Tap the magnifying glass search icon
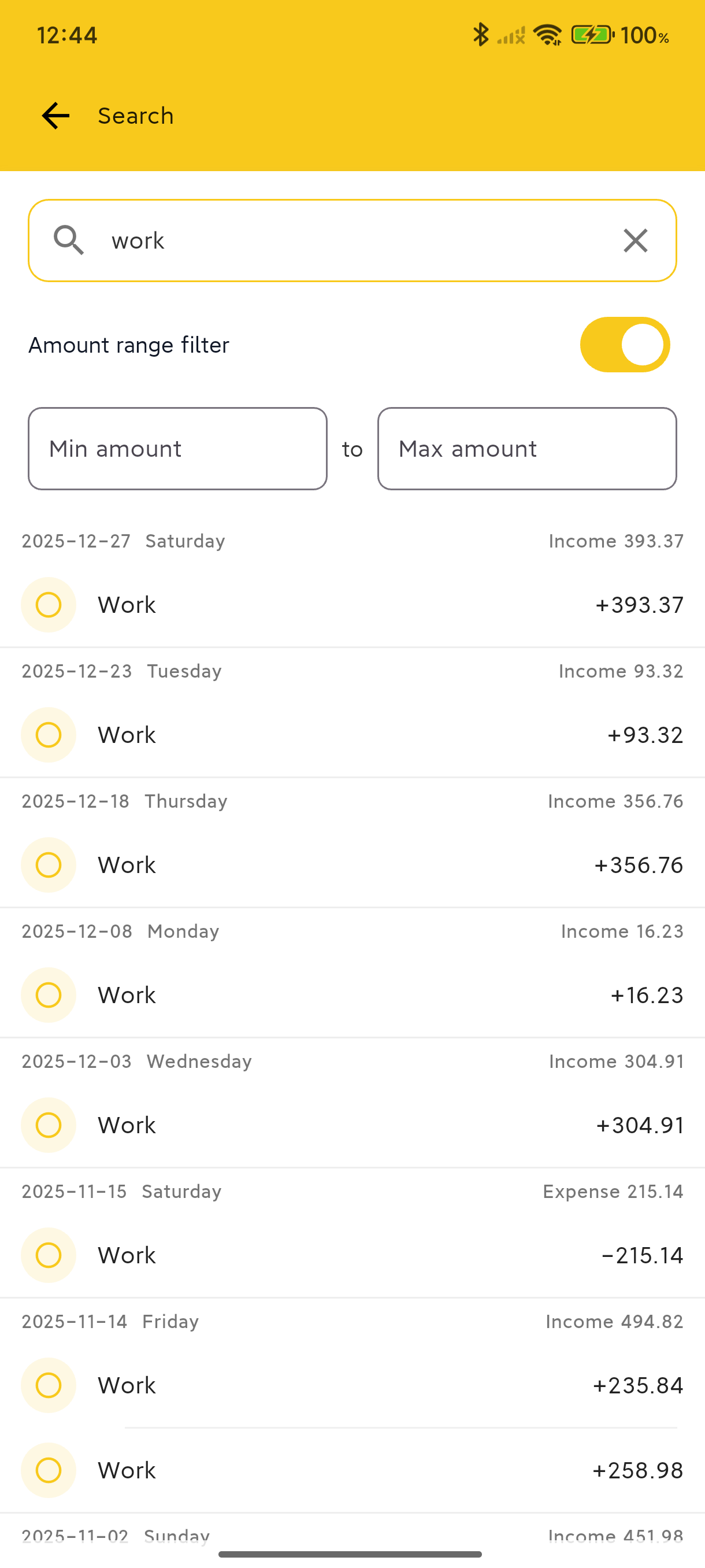Viewport: 705px width, 1568px height. 68,241
